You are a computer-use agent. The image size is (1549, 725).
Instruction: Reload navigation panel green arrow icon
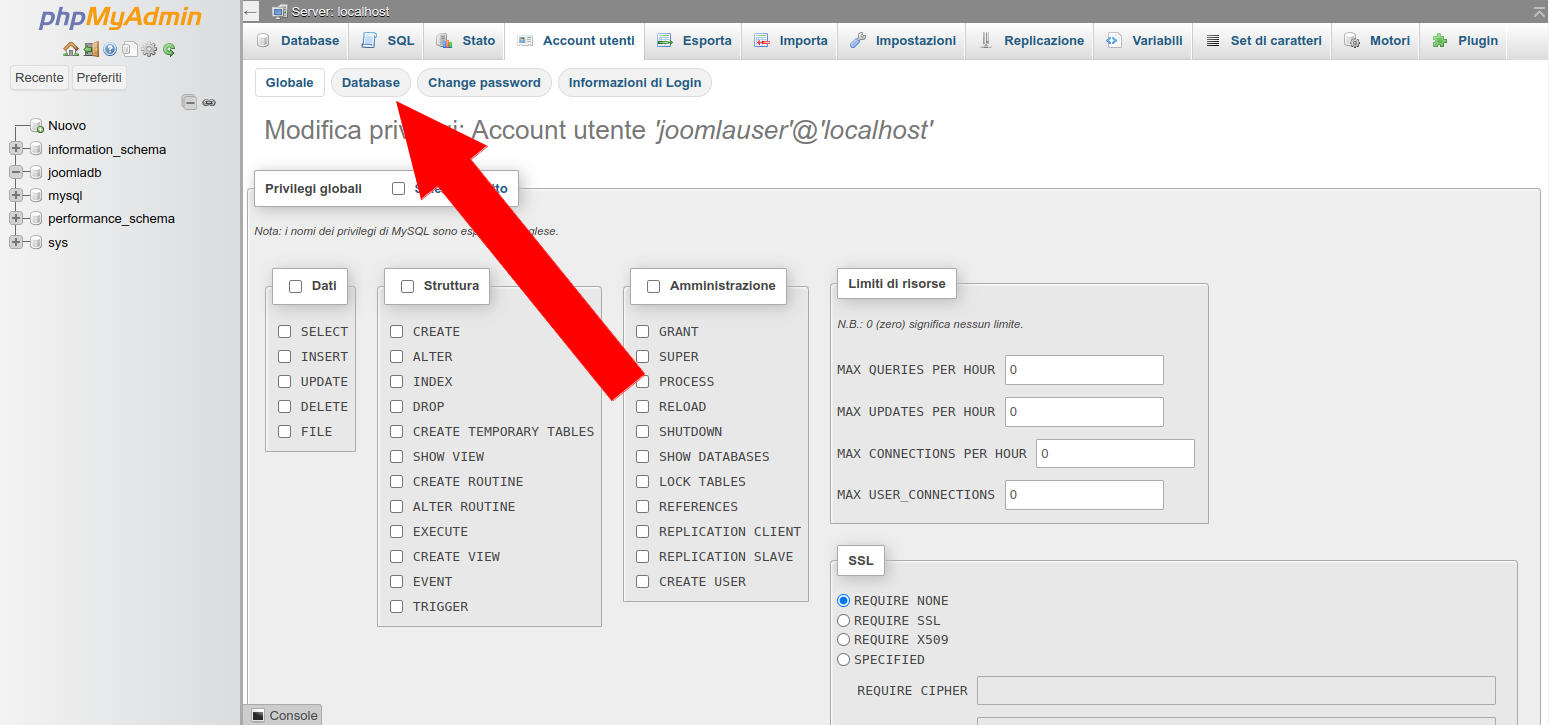pyautogui.click(x=169, y=49)
